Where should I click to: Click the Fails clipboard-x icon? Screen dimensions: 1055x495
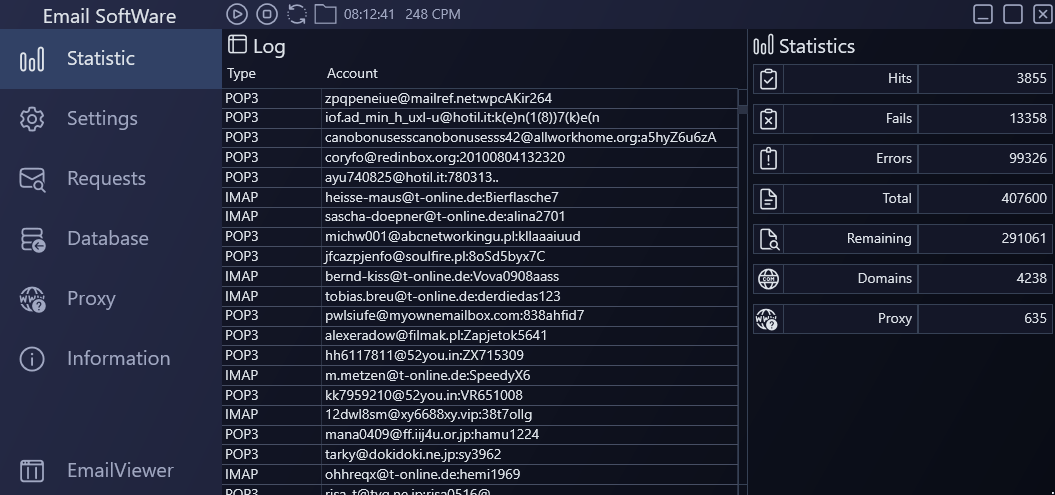tap(768, 119)
